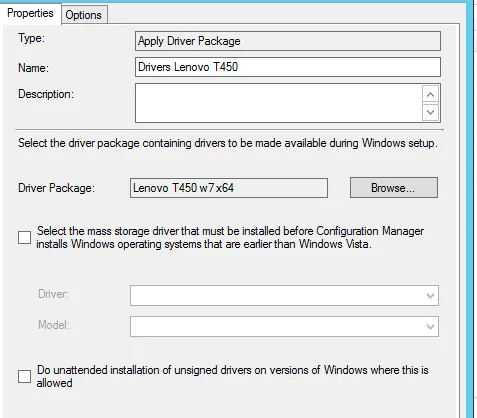
Task: Expand Driver list using its chevron arrow
Action: point(430,295)
